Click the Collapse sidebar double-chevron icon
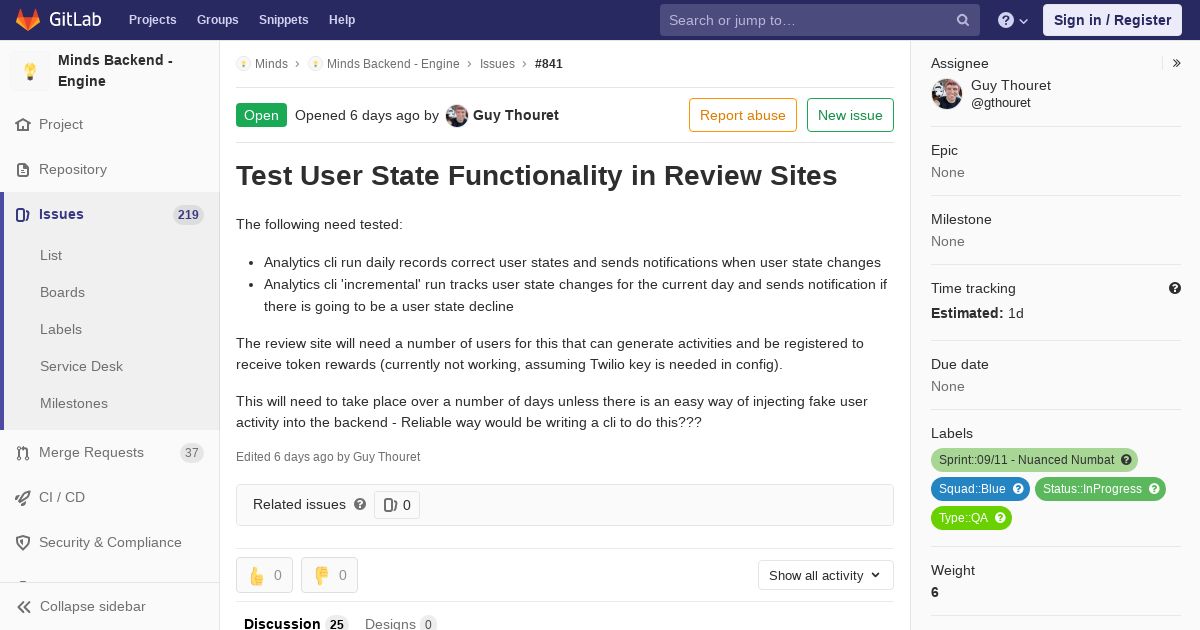 tap(24, 607)
